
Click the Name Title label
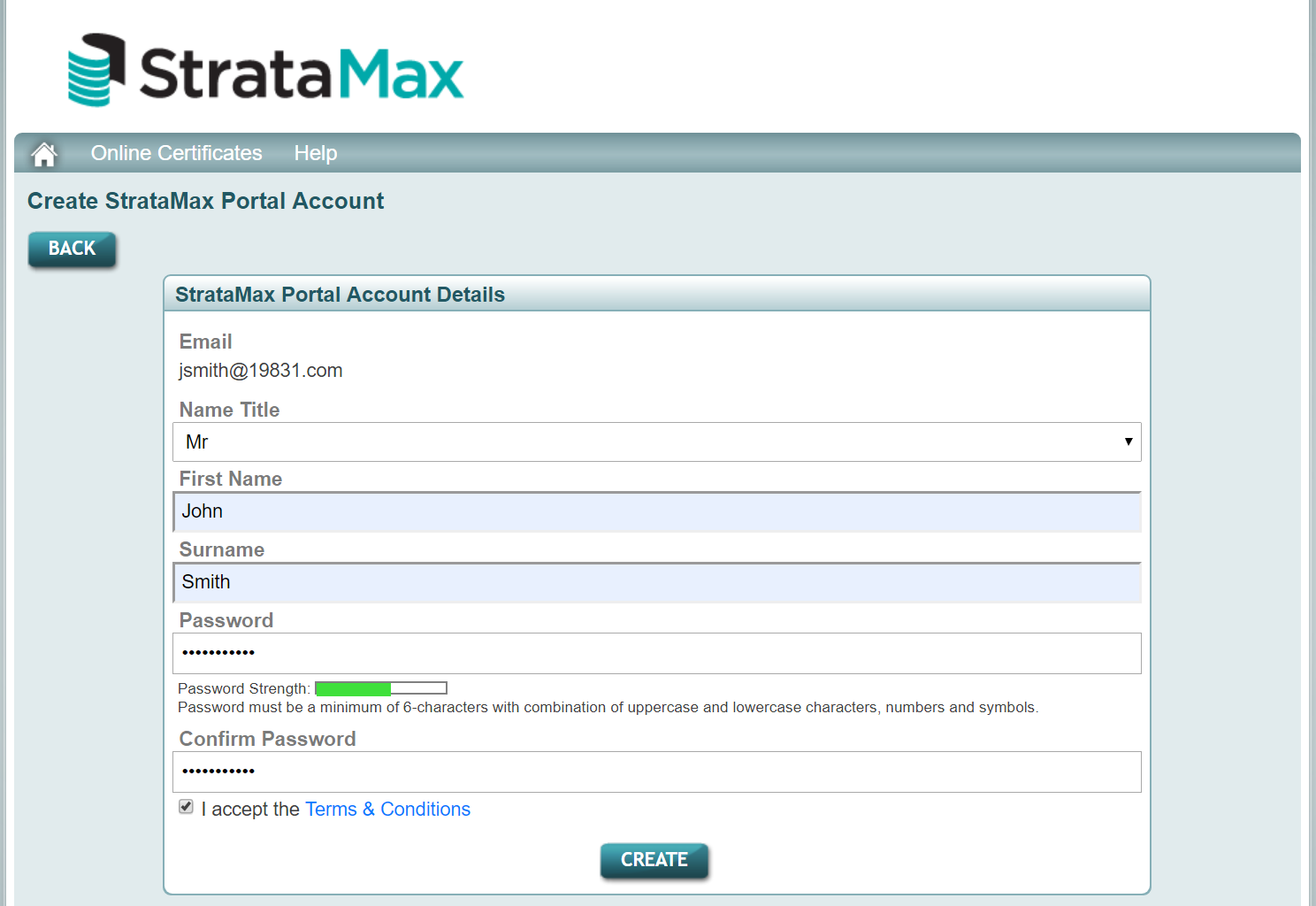pyautogui.click(x=229, y=410)
